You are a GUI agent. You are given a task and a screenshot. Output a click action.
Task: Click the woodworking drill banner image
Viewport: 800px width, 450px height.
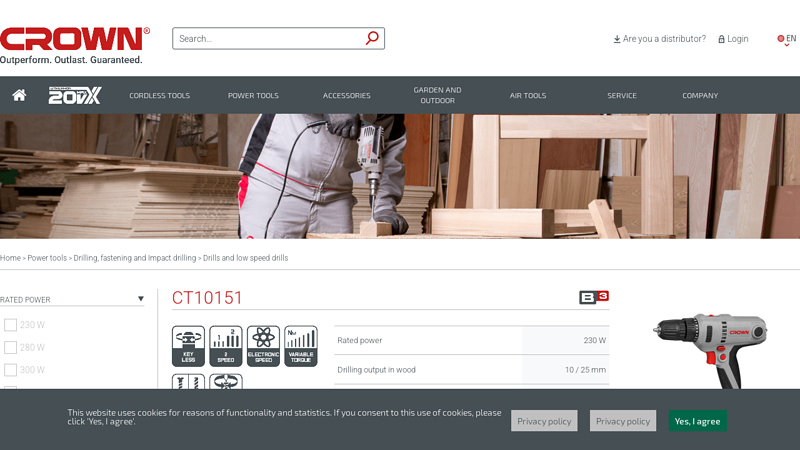click(400, 176)
